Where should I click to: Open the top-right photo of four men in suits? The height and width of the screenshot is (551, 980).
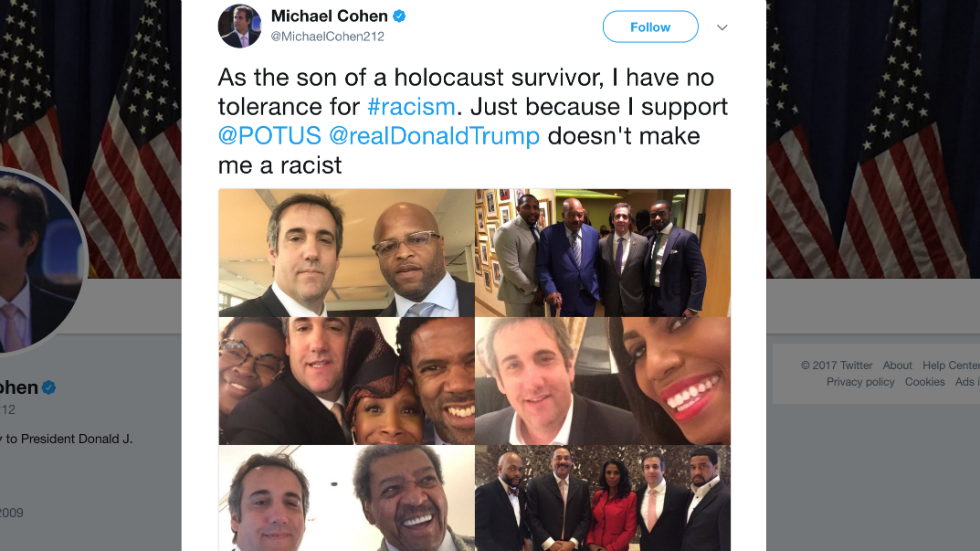pos(602,252)
